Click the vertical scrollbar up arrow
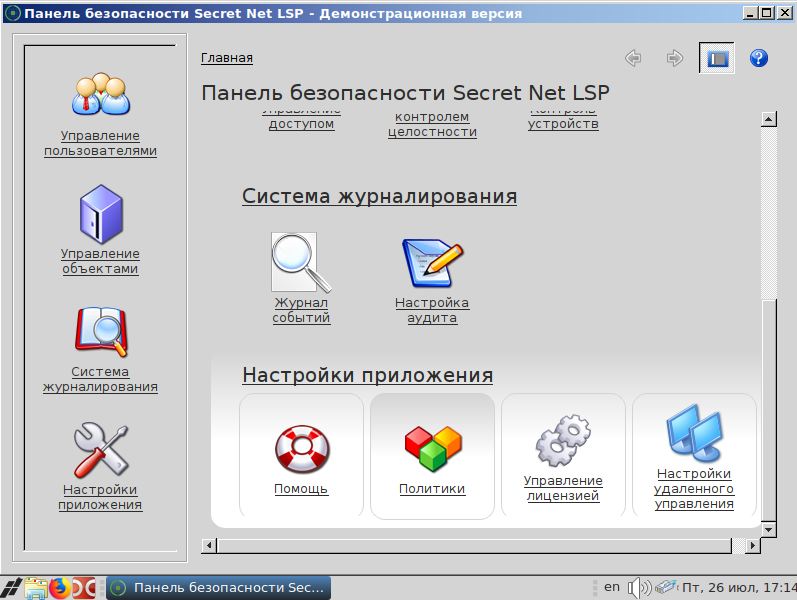 point(769,119)
